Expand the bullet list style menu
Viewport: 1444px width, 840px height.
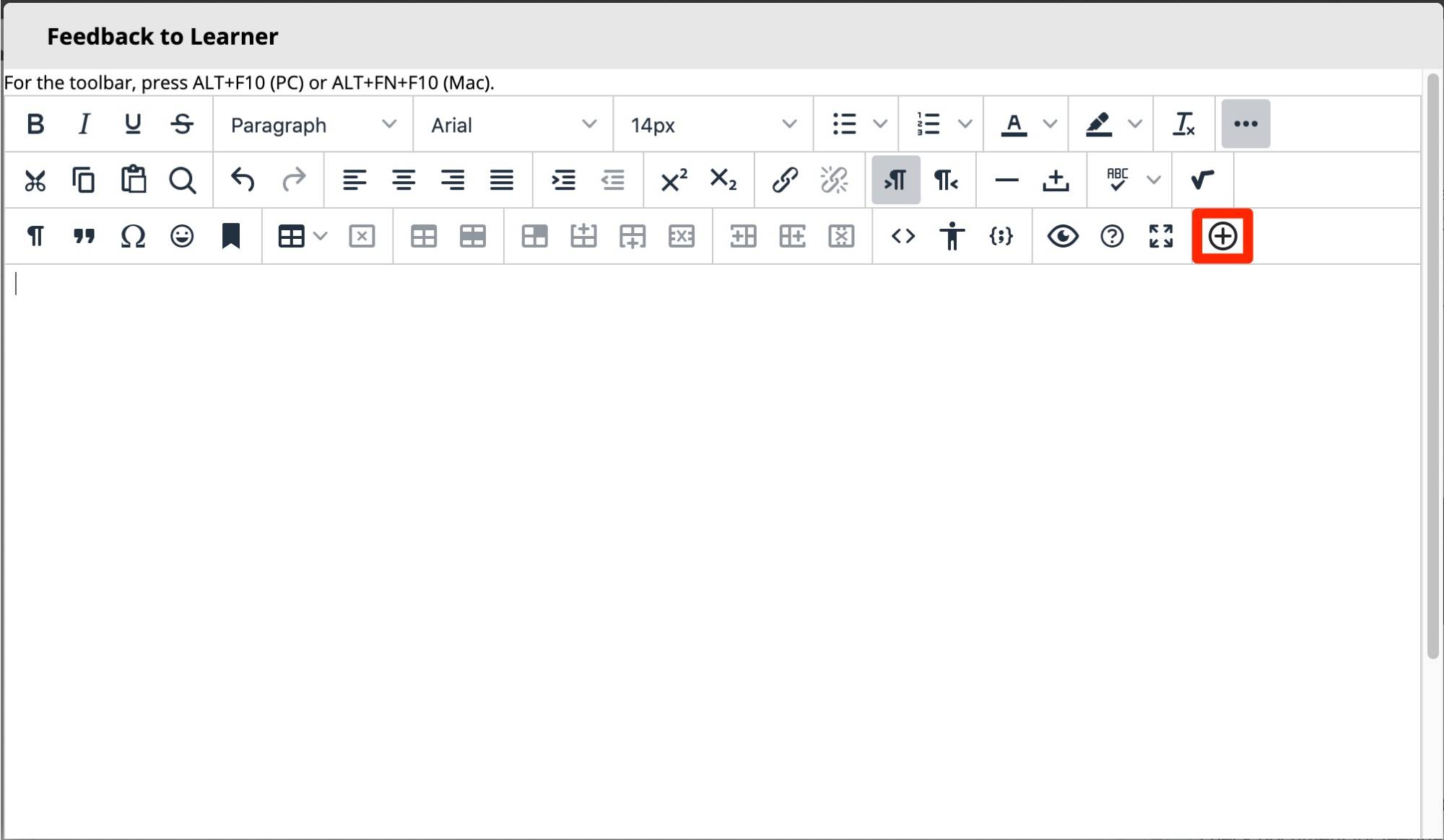pos(879,124)
